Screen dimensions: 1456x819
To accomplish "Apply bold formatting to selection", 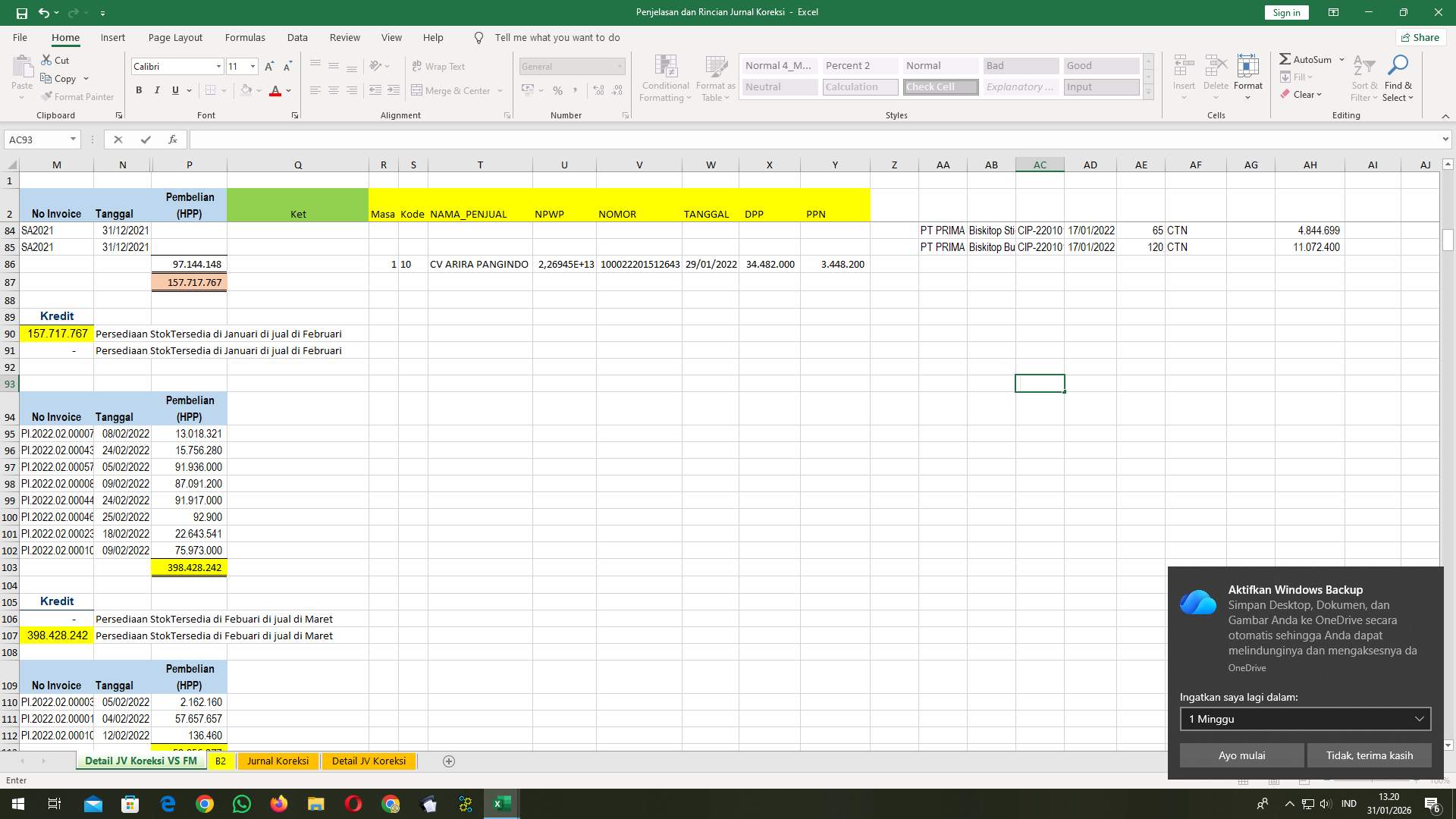I will pyautogui.click(x=139, y=89).
